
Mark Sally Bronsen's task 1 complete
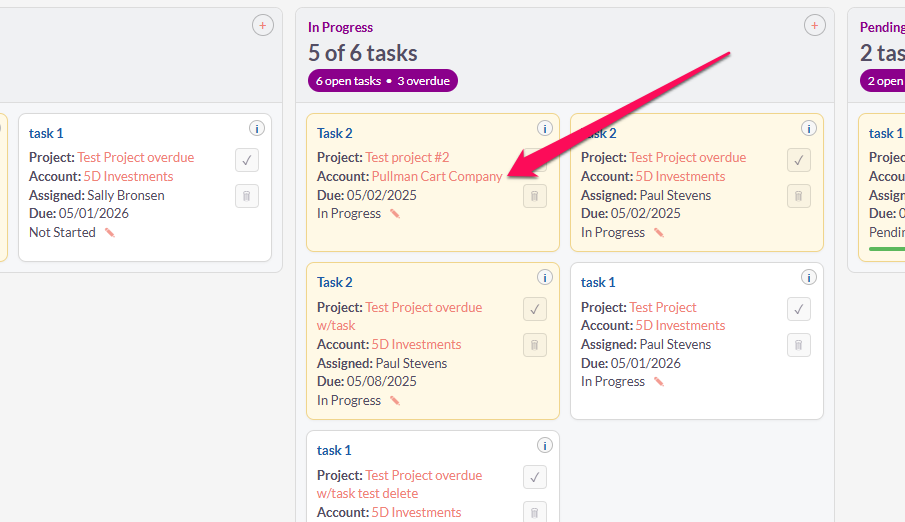247,160
